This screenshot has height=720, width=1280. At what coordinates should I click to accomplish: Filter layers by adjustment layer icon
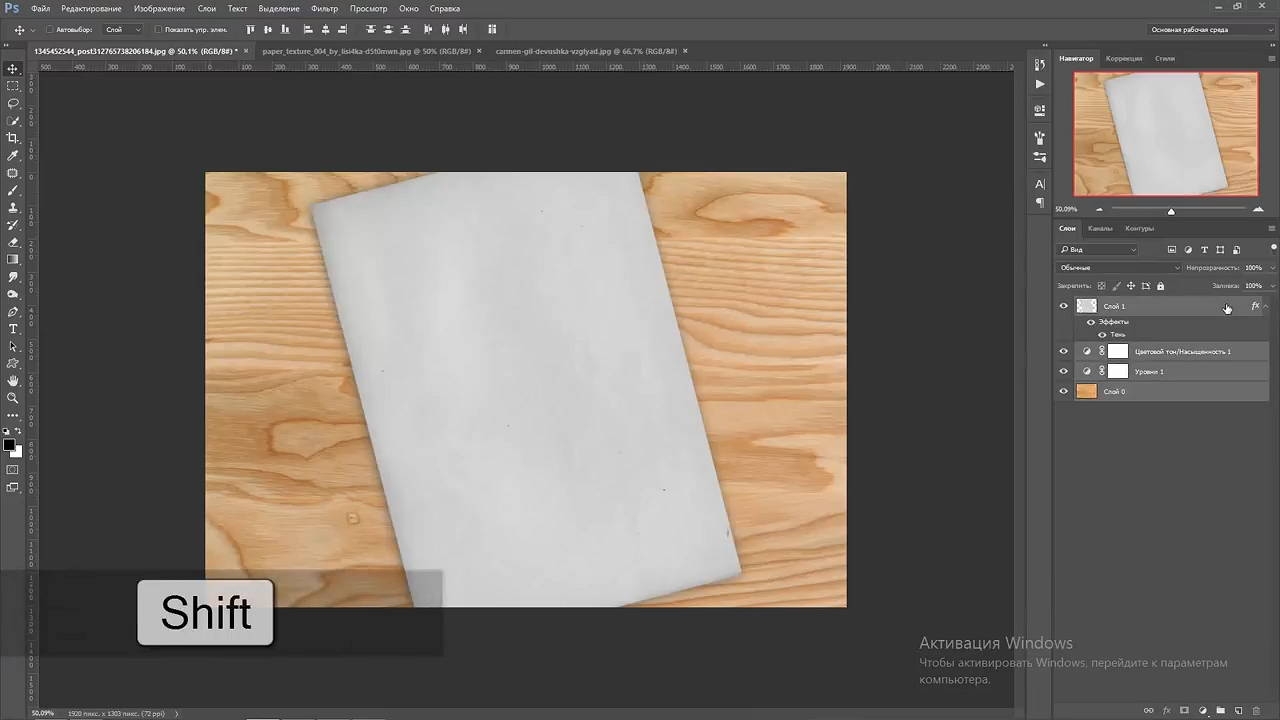point(1188,250)
